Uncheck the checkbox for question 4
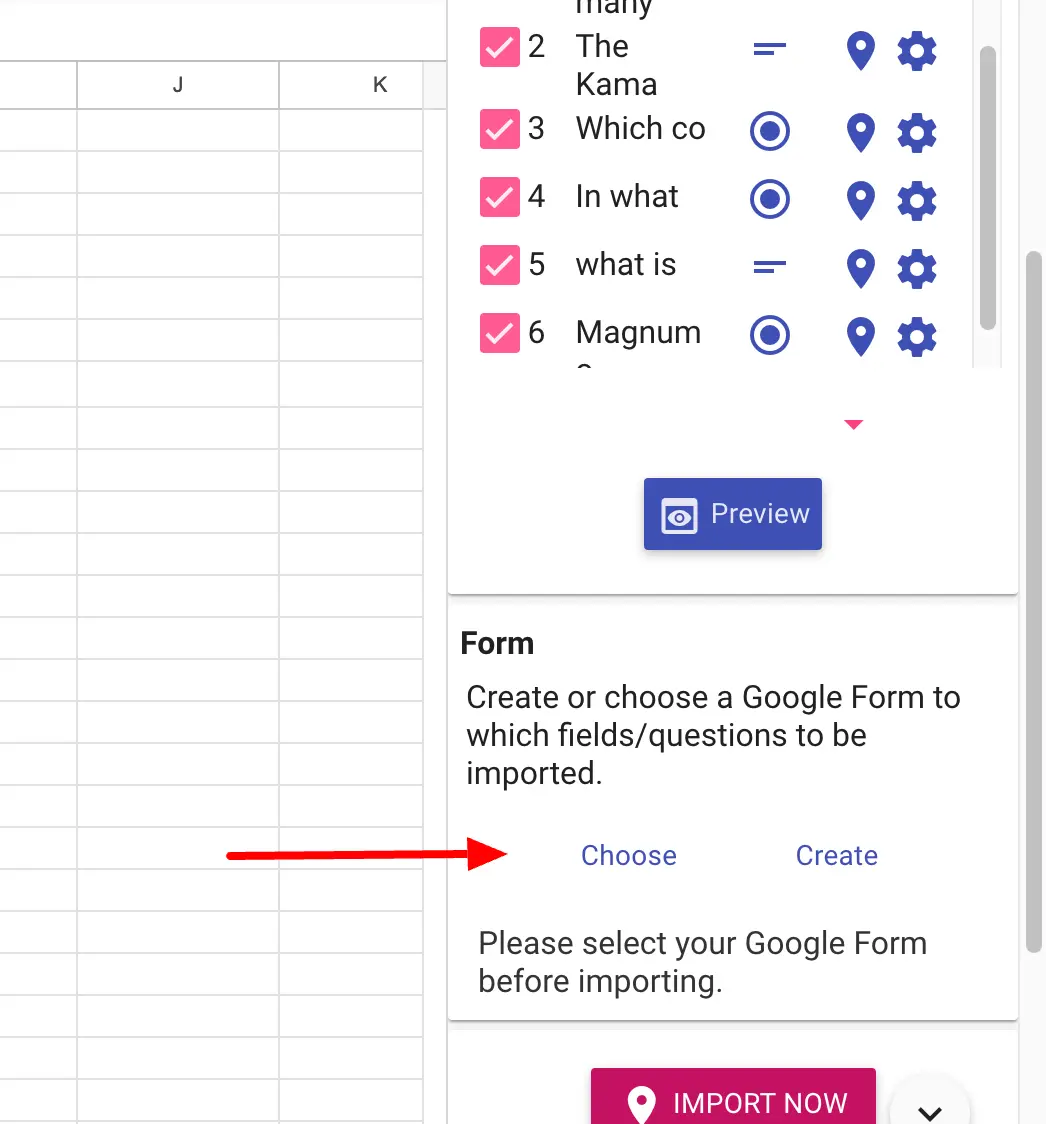1046x1124 pixels. 499,197
